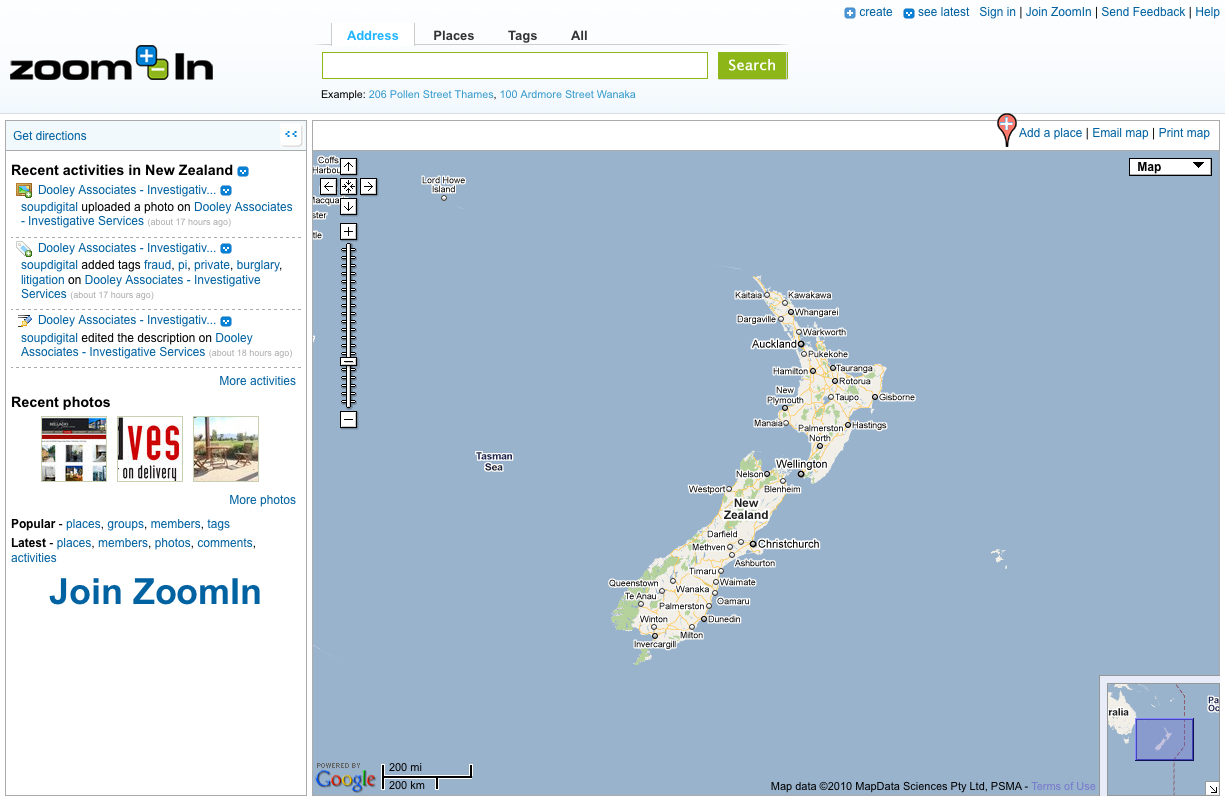Pan the map up with arrow button

pyautogui.click(x=348, y=166)
